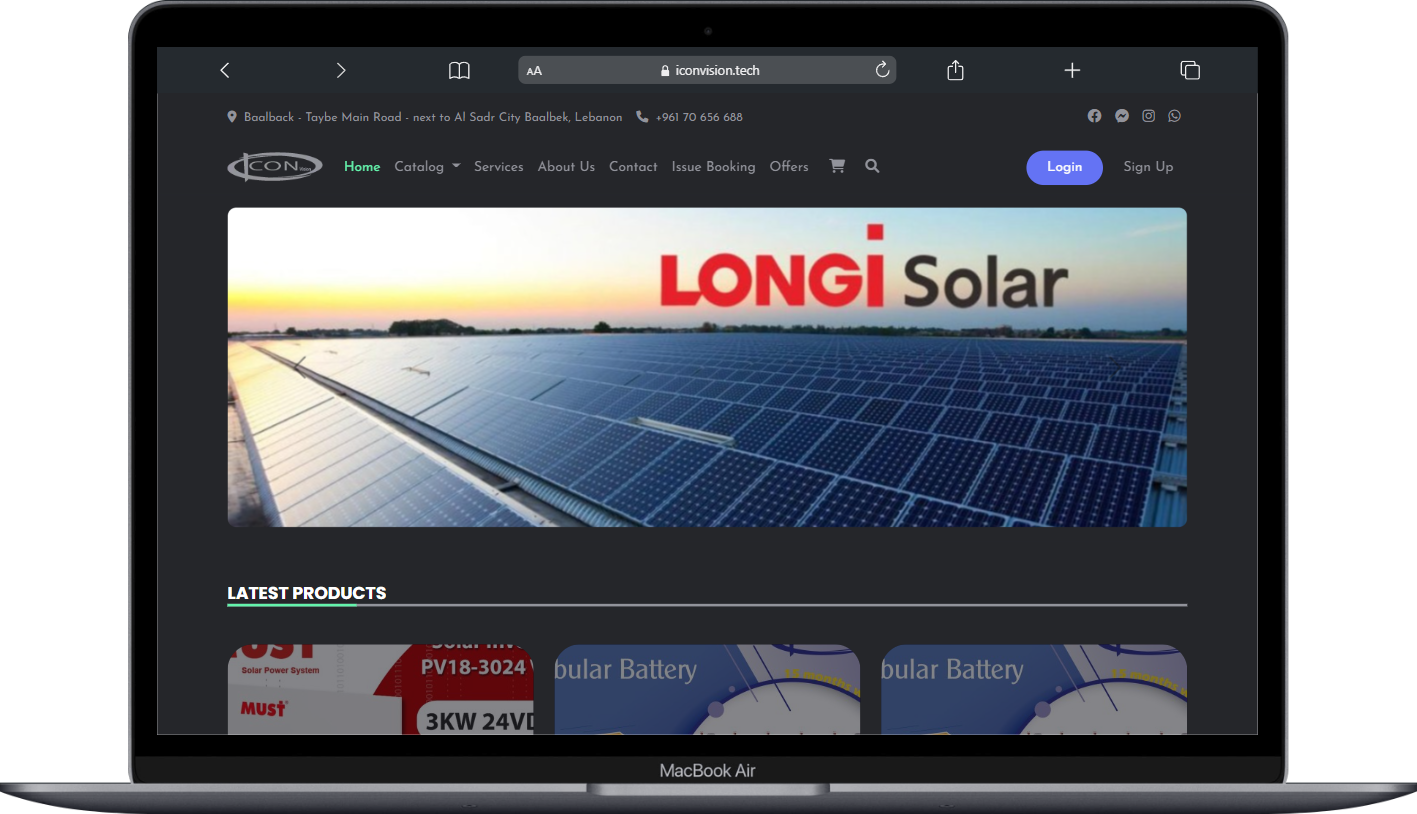
Task: Expand the Catalog dropdown menu
Action: (x=427, y=167)
